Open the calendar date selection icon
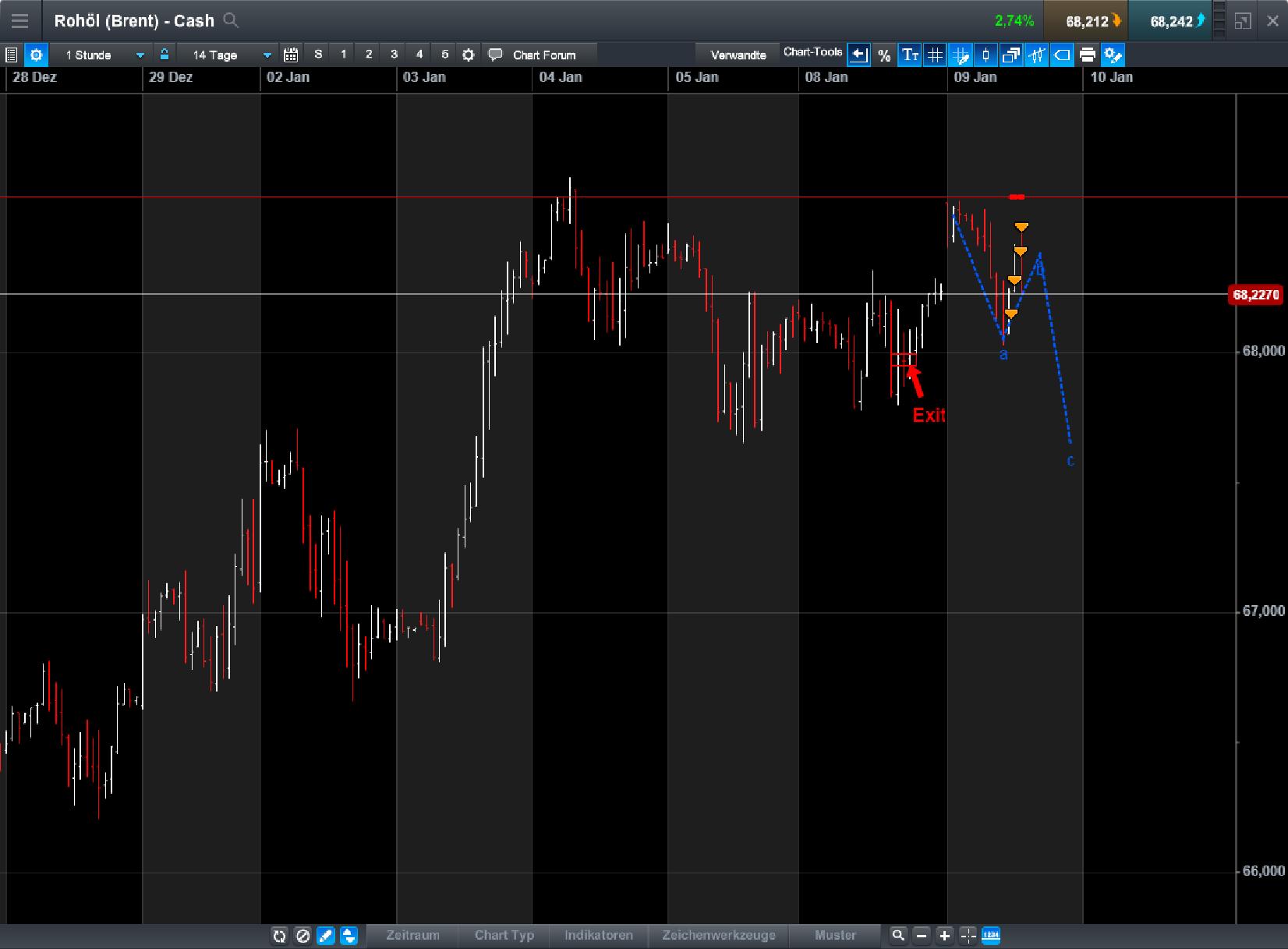The height and width of the screenshot is (949, 1288). click(292, 55)
